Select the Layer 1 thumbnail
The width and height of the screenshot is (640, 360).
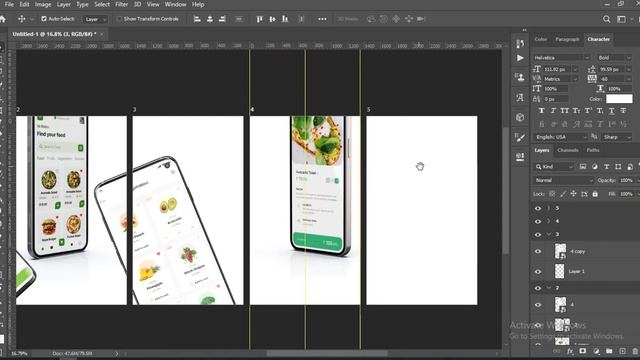tap(560, 271)
